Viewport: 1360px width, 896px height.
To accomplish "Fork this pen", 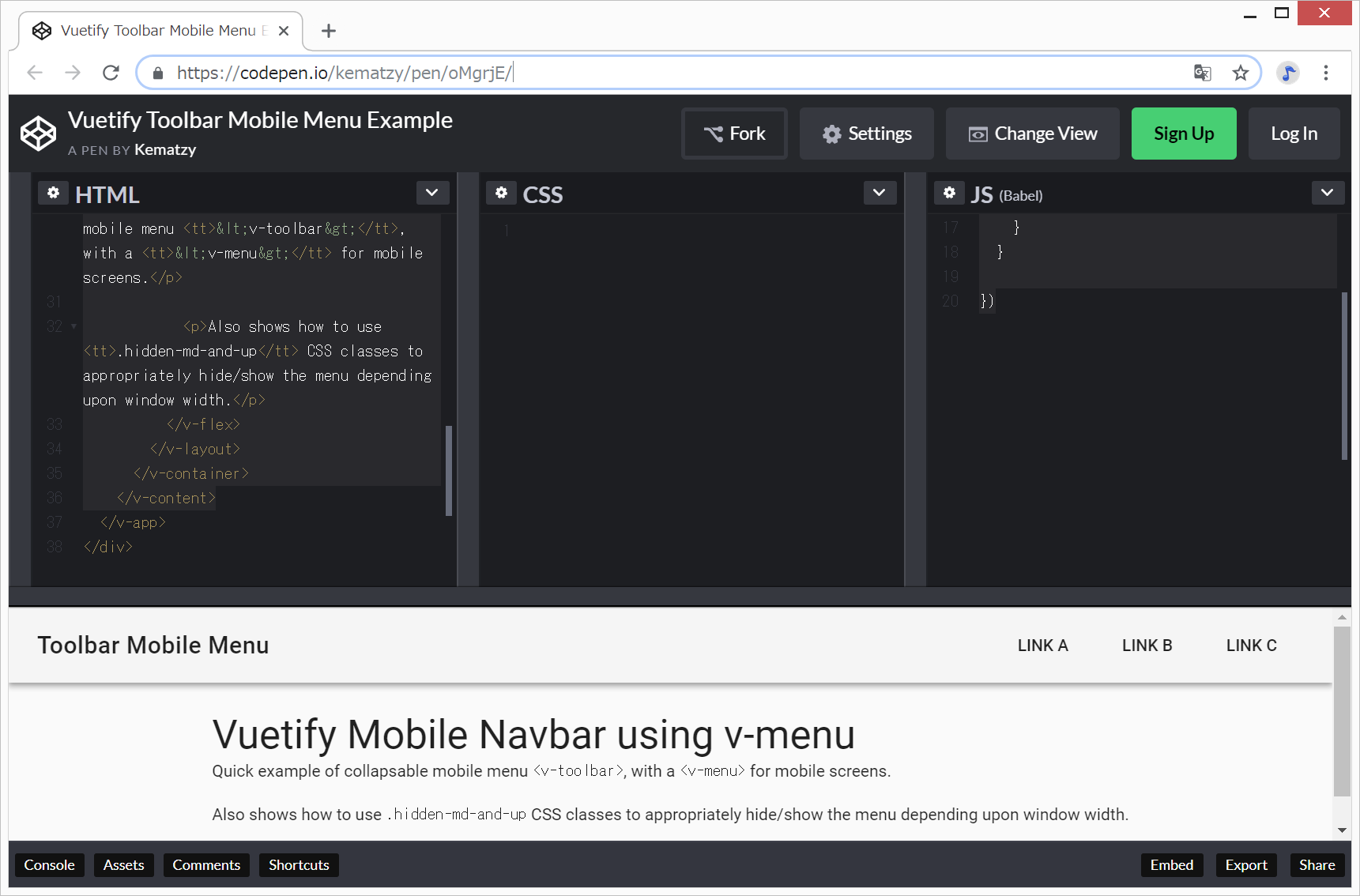I will [734, 134].
